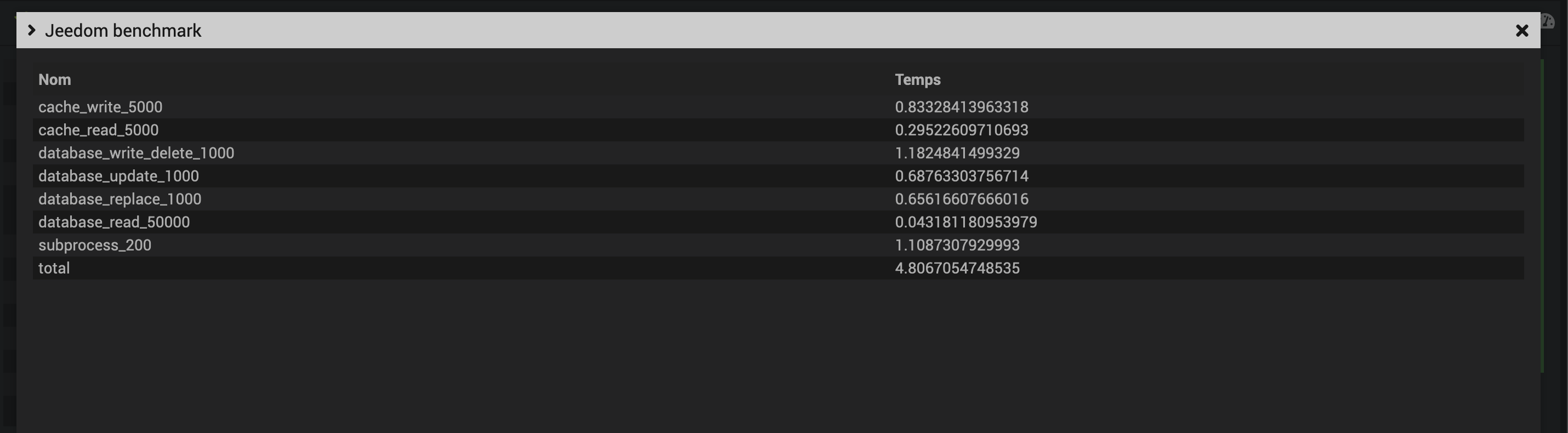Click the Nom column header
The width and height of the screenshot is (1568, 433).
tap(55, 79)
